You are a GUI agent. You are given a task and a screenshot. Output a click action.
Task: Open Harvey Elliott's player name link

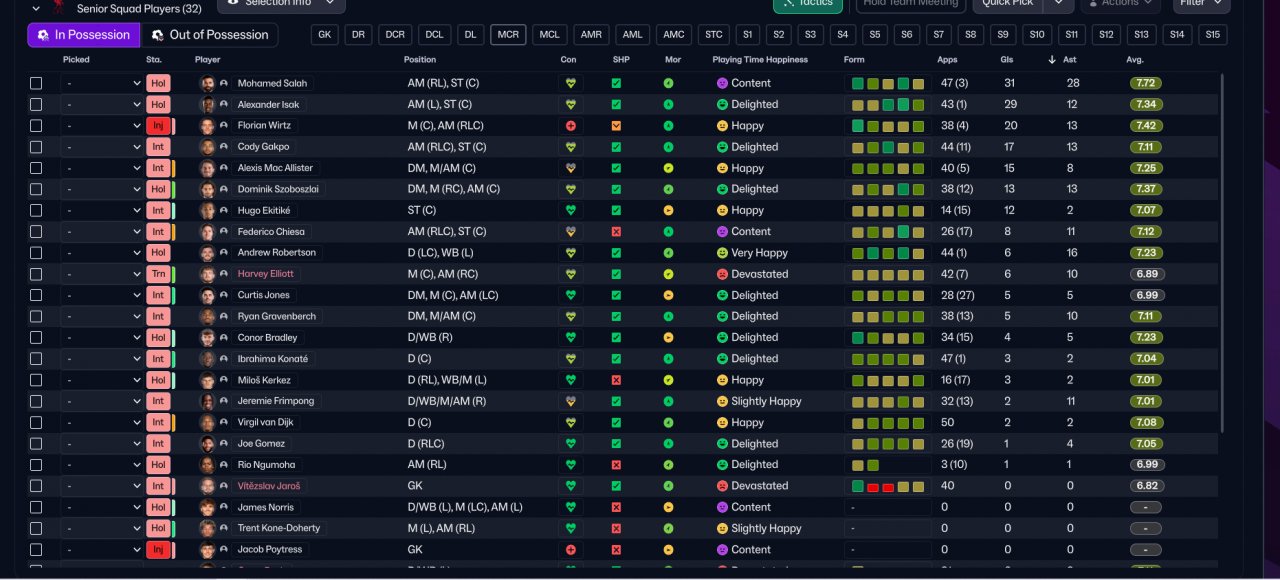pyautogui.click(x=265, y=274)
